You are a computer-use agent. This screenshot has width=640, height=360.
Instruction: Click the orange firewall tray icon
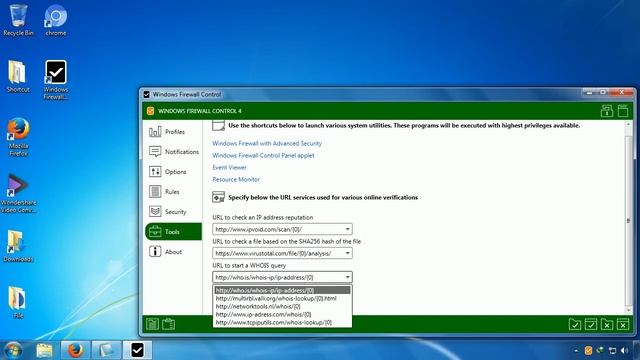click(588, 351)
